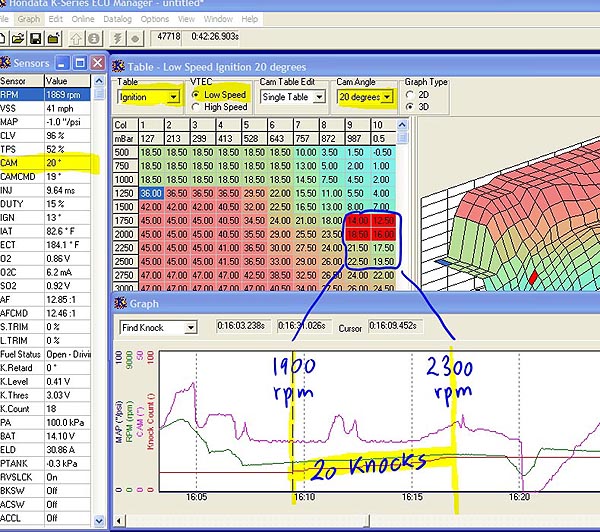Click column 9 header in ignition table

tap(357, 125)
